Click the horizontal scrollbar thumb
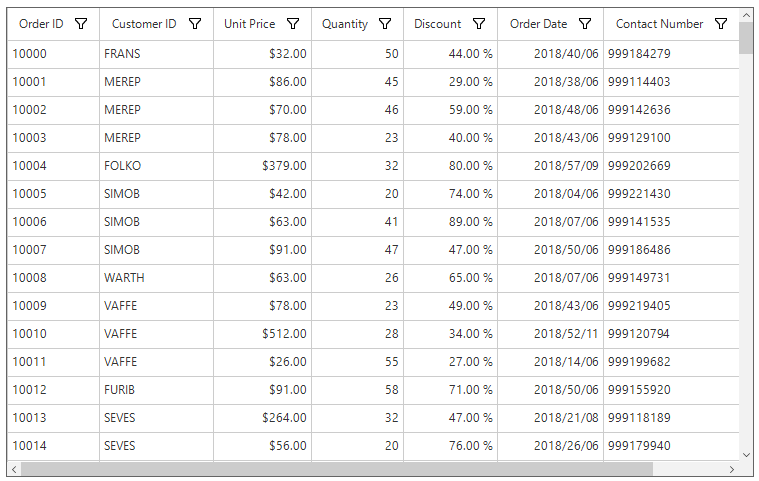Screen dimensions: 759x481 (337, 469)
